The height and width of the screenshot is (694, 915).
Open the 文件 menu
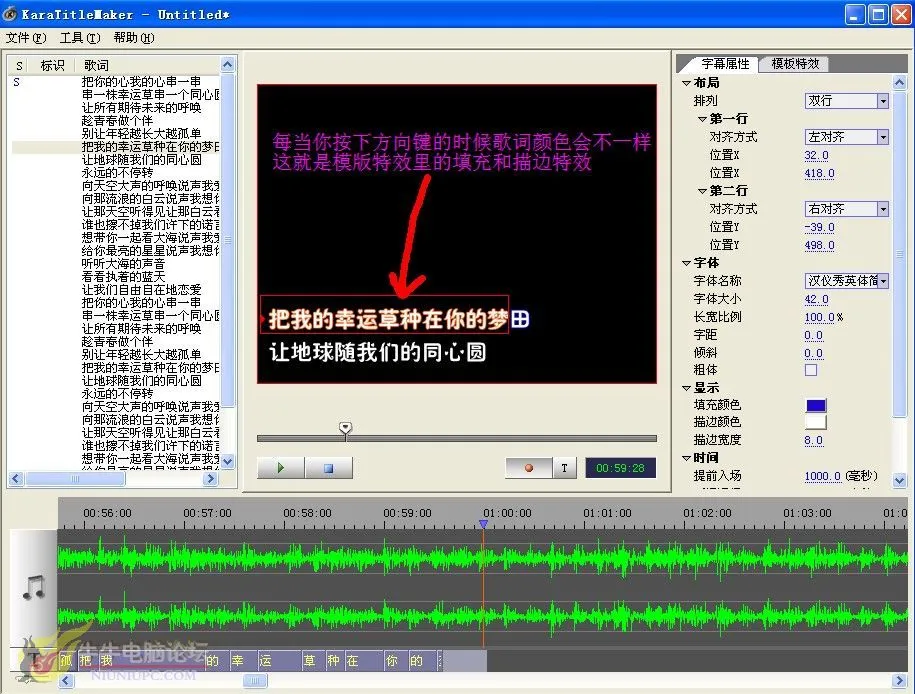[26, 38]
